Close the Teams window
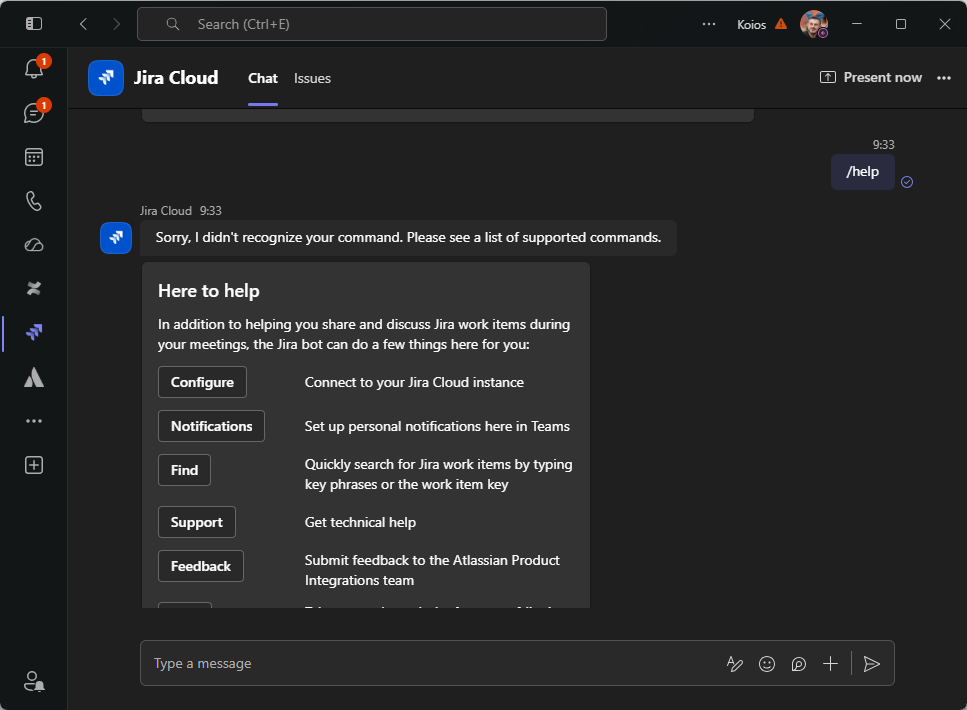967x710 pixels. click(944, 24)
